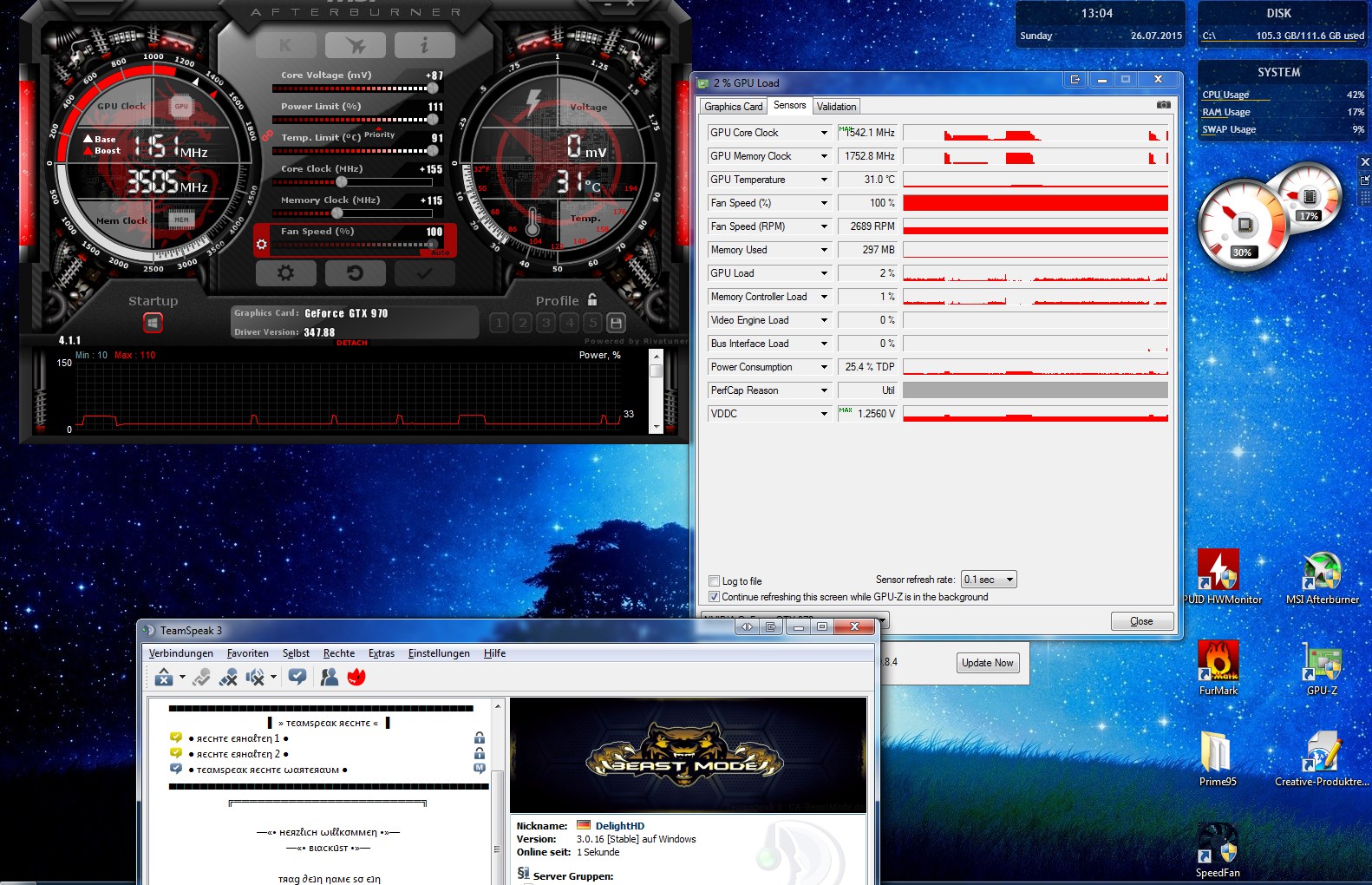This screenshot has height=885, width=1372.
Task: Open the GPU Load sensor dropdown
Action: (x=824, y=273)
